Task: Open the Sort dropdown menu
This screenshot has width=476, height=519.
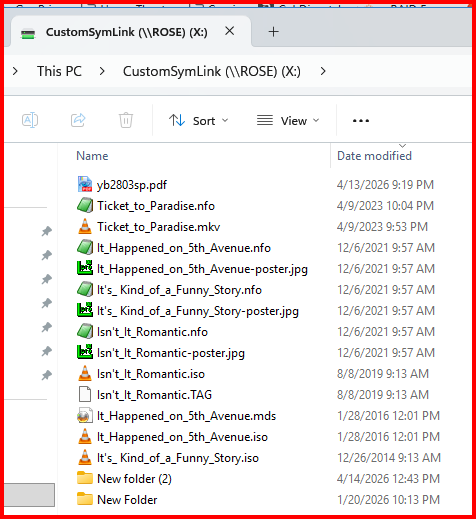Action: pos(199,121)
